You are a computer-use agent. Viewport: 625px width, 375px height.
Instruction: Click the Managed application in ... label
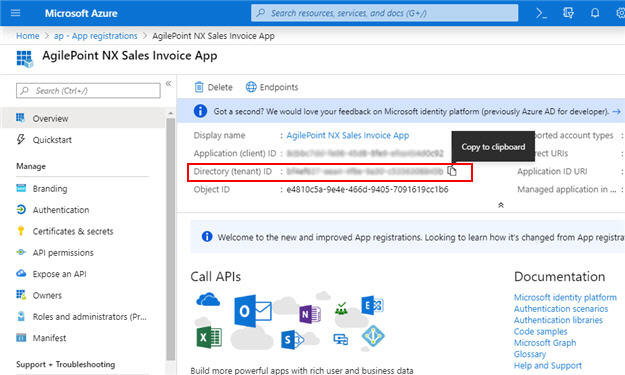(566, 189)
